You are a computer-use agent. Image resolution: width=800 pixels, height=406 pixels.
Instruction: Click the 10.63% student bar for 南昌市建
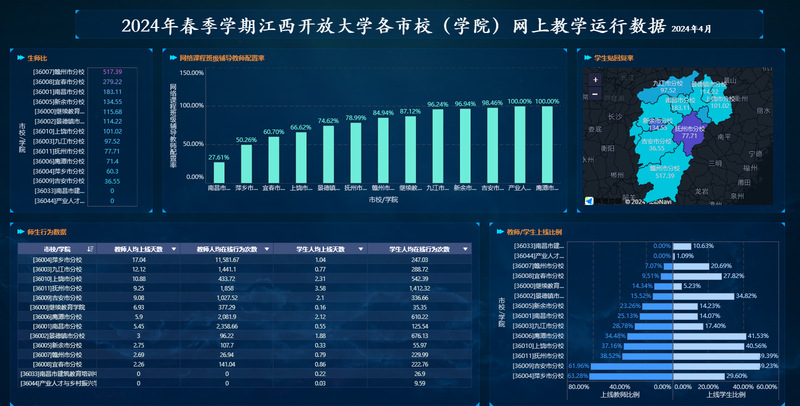click(x=683, y=246)
